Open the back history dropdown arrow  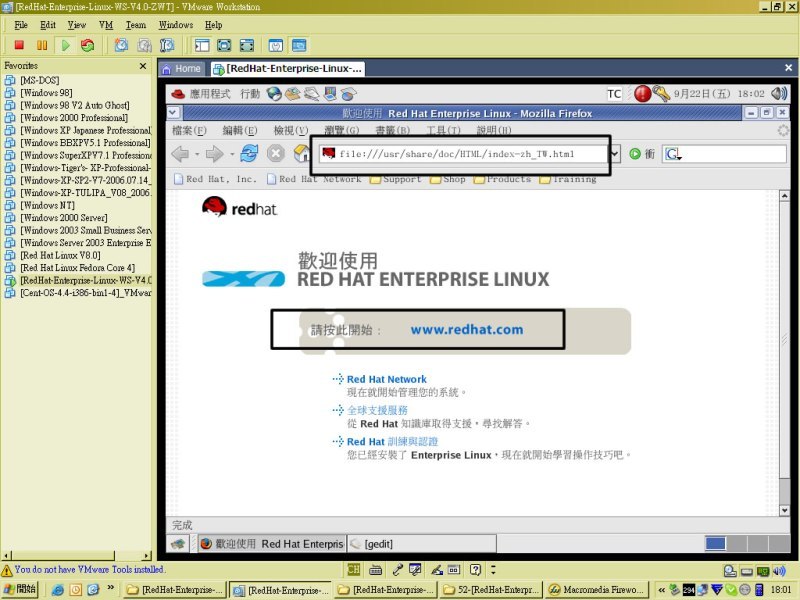click(x=197, y=154)
